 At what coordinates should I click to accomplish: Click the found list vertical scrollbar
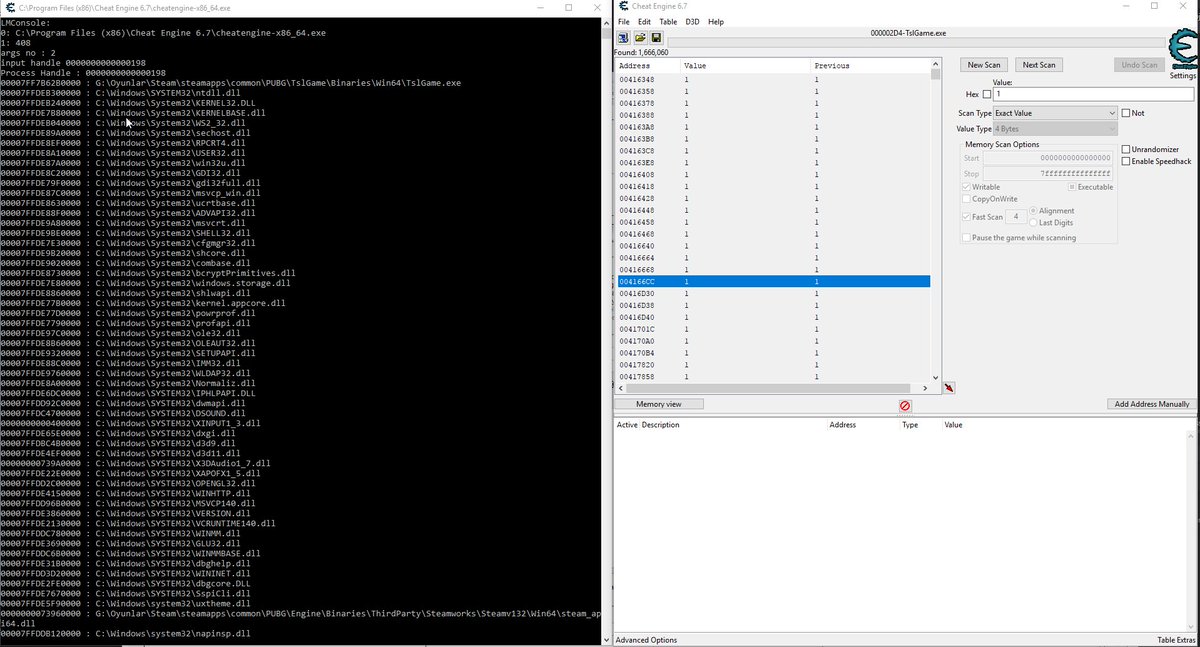pyautogui.click(x=936, y=220)
